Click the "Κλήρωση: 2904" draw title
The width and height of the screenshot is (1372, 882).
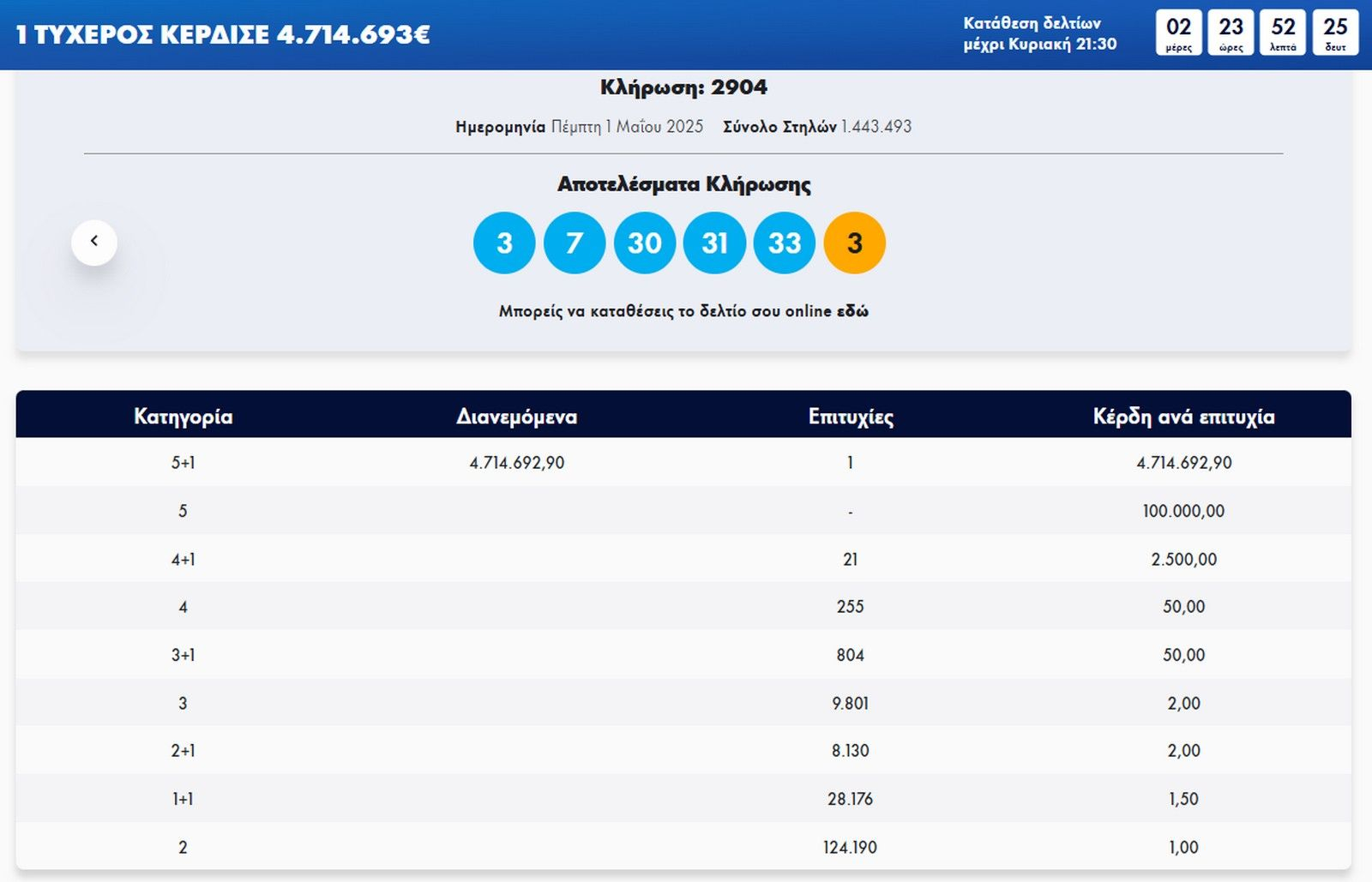pyautogui.click(x=683, y=87)
